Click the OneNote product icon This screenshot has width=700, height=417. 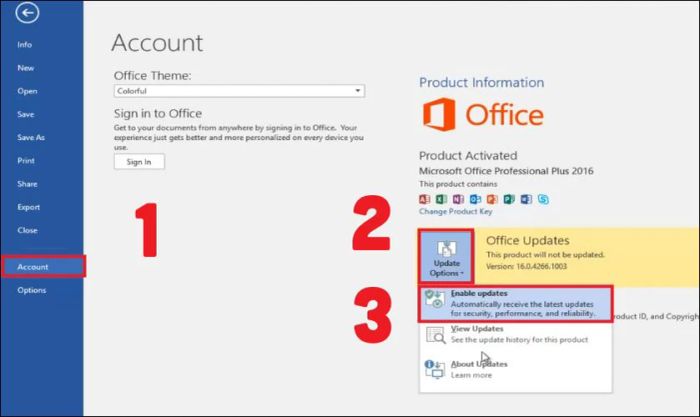[x=458, y=199]
